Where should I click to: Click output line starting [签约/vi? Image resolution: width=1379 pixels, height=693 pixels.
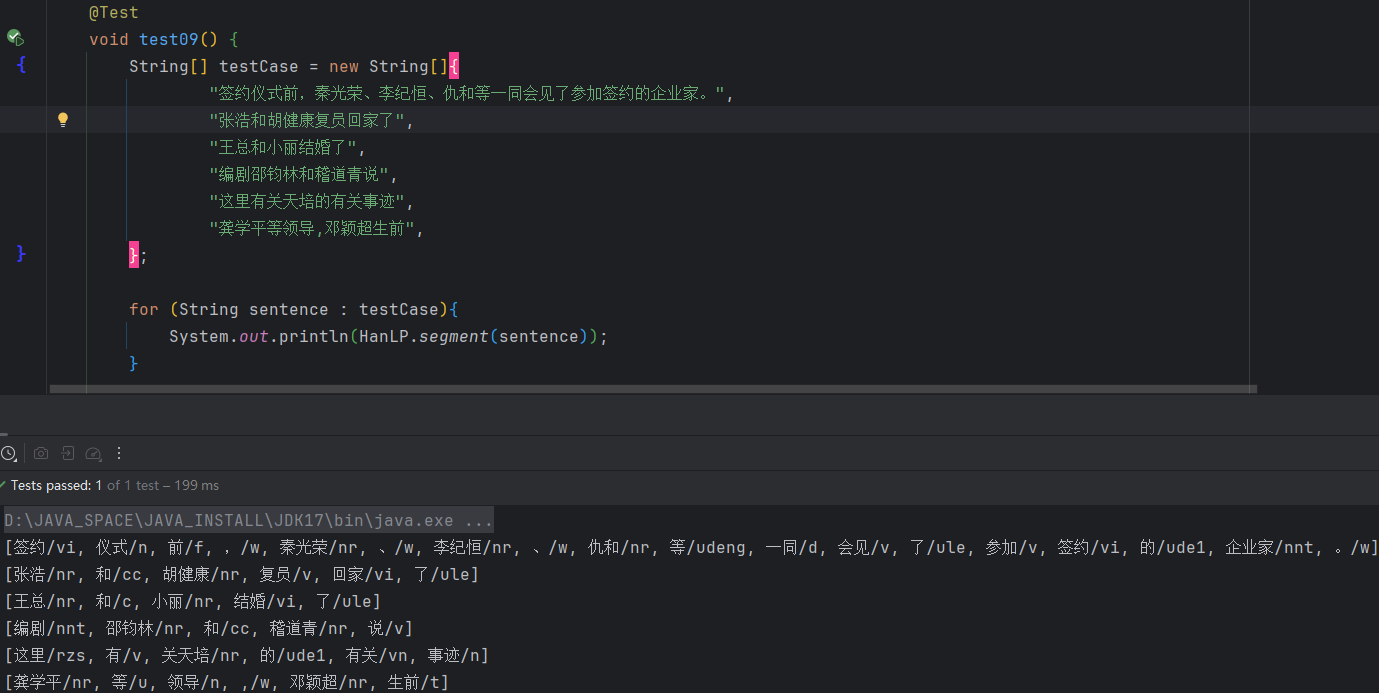pyautogui.click(x=691, y=547)
